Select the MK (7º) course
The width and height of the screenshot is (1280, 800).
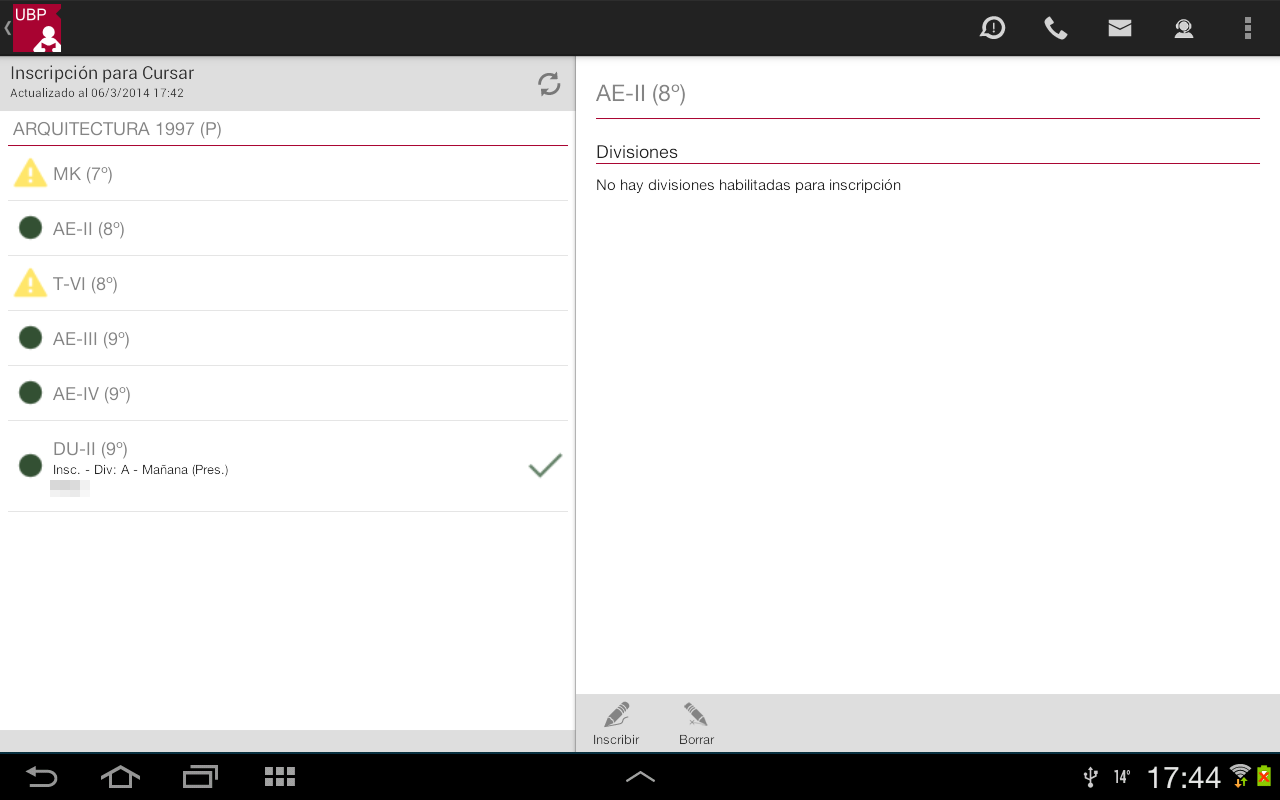pos(288,174)
